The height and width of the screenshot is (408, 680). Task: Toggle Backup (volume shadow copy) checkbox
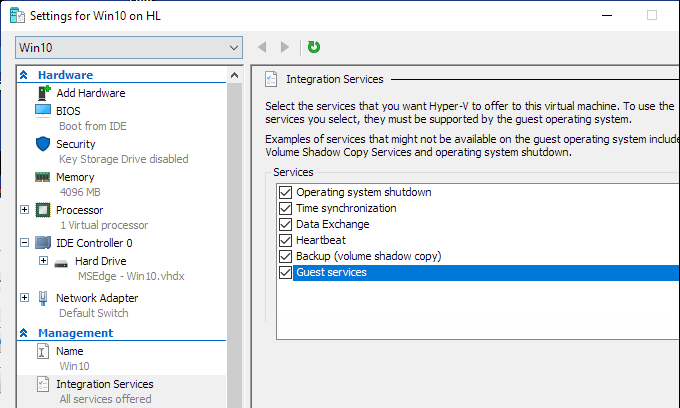285,256
